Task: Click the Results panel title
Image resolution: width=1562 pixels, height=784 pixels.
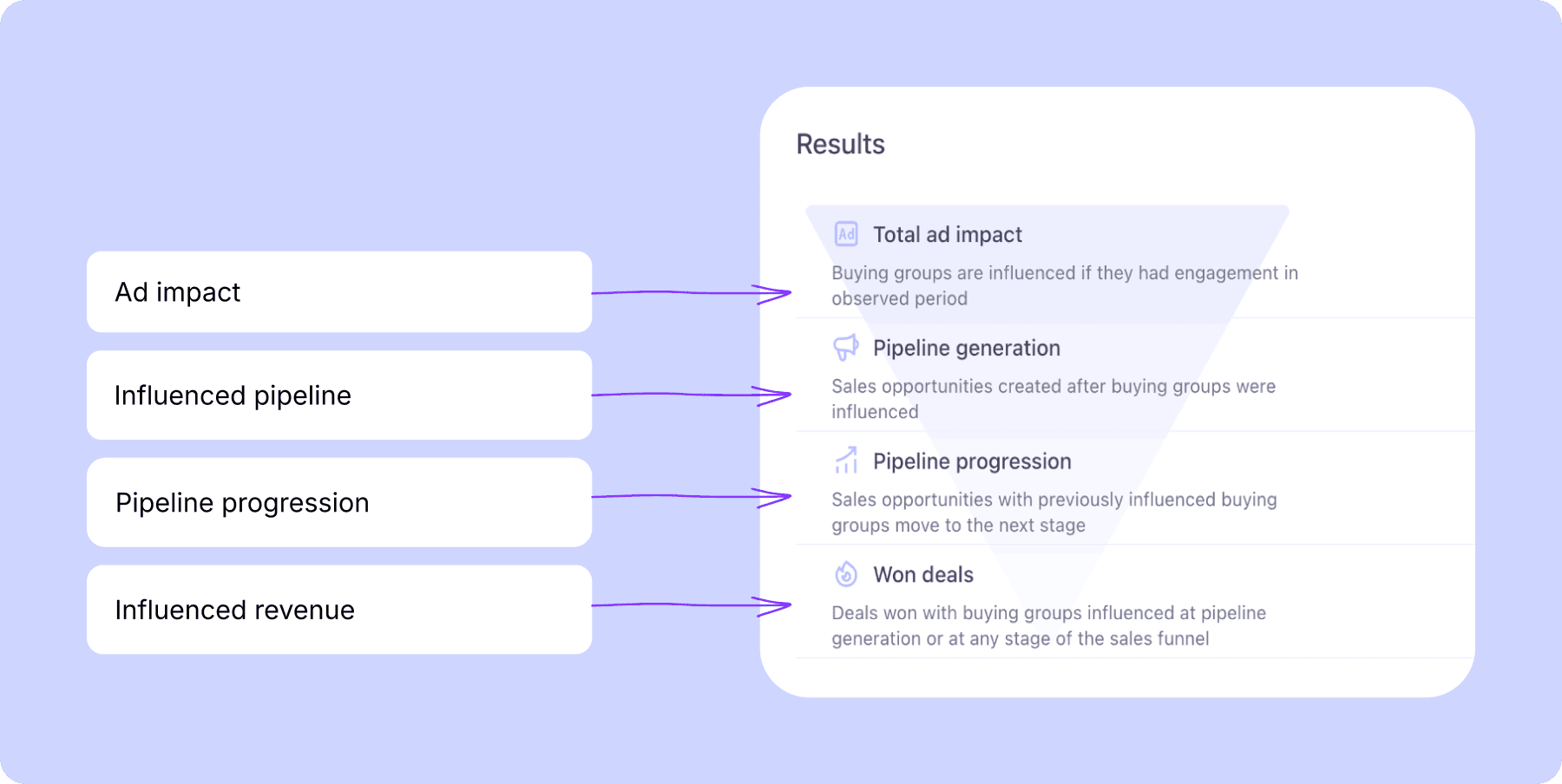Action: pyautogui.click(x=840, y=144)
